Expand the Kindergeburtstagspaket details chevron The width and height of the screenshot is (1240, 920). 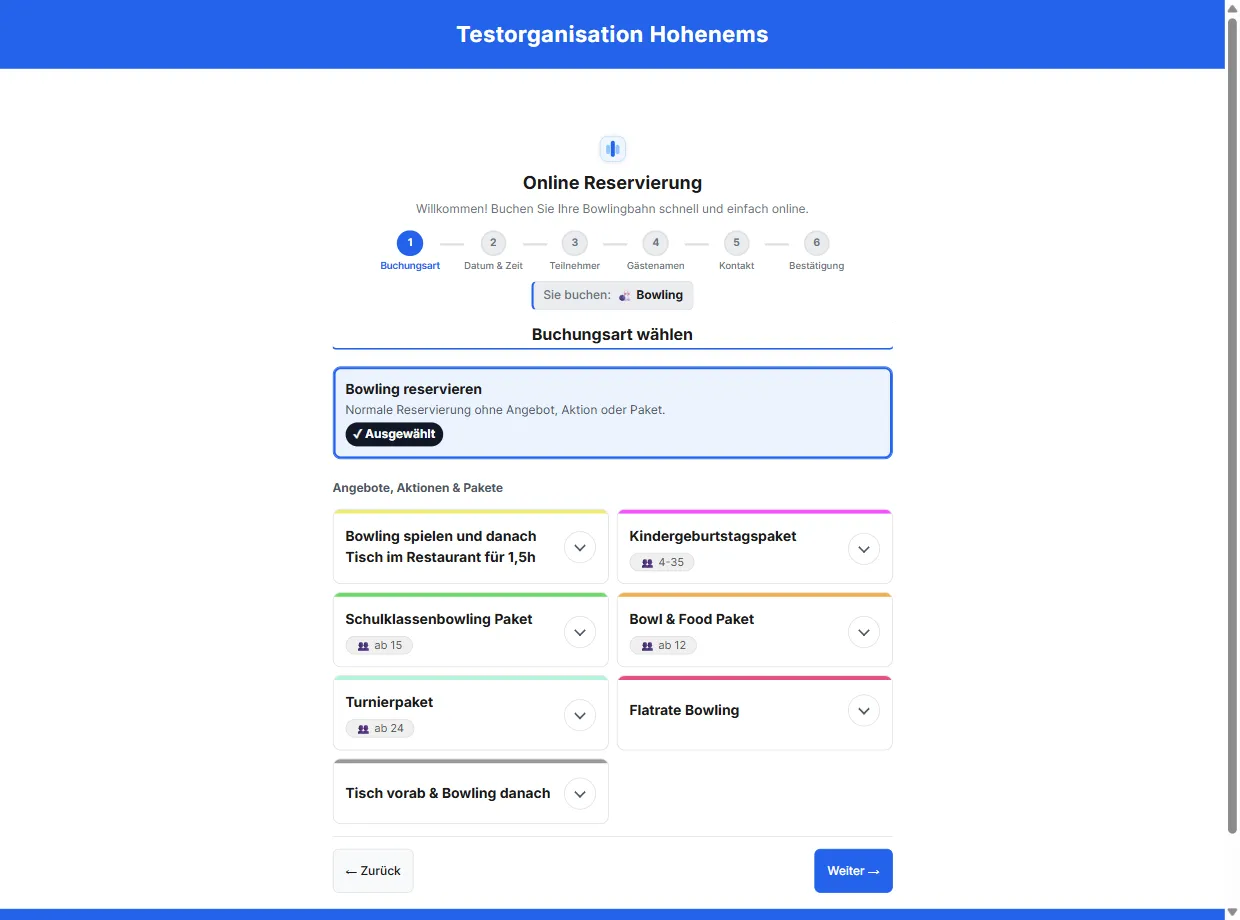[864, 547]
